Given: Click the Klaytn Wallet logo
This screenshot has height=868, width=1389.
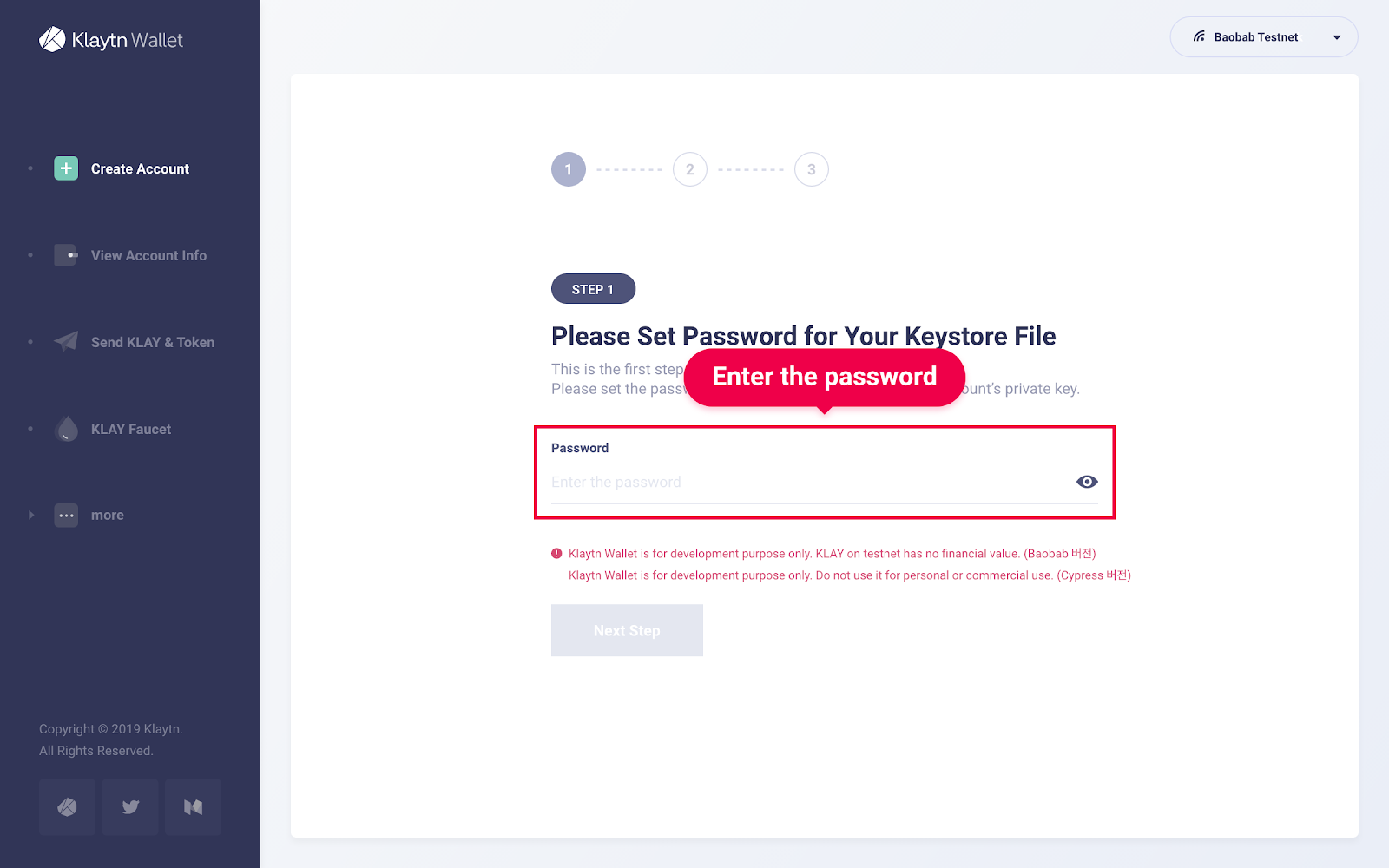Looking at the screenshot, I should pyautogui.click(x=110, y=39).
